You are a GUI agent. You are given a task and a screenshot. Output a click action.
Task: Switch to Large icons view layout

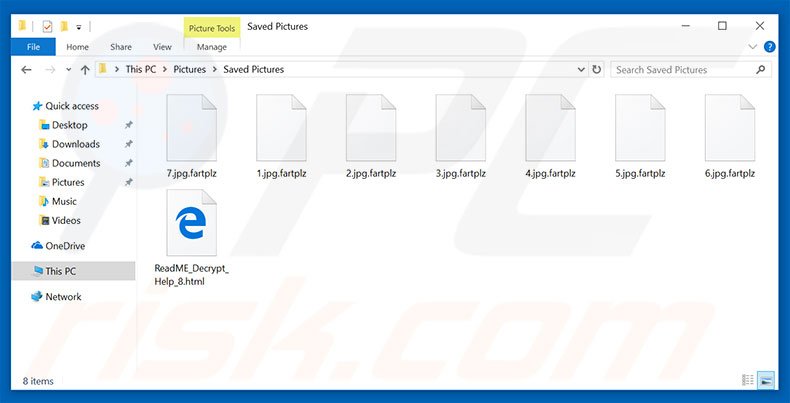tap(766, 380)
